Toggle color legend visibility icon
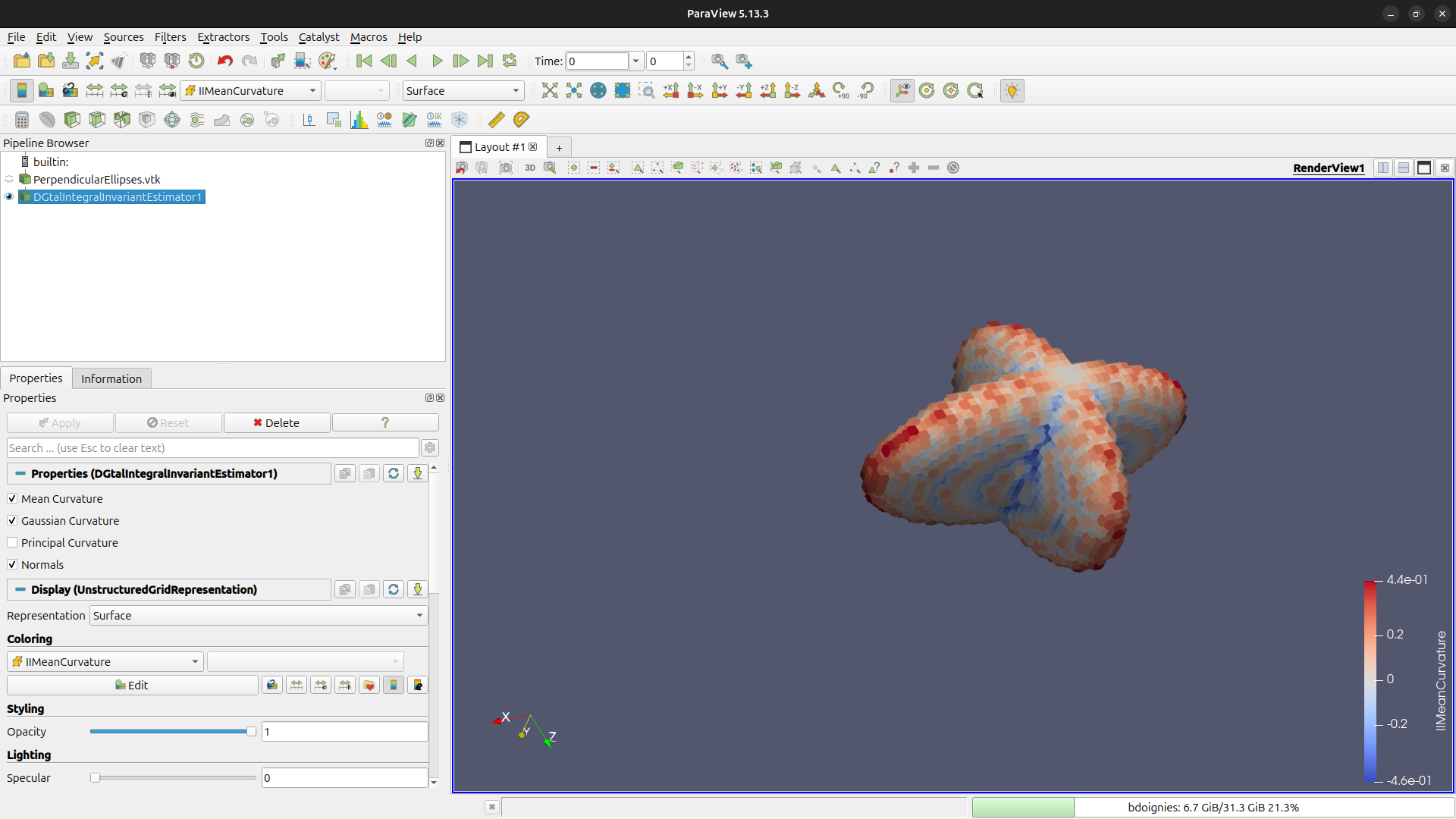This screenshot has width=1456, height=819. click(x=22, y=91)
